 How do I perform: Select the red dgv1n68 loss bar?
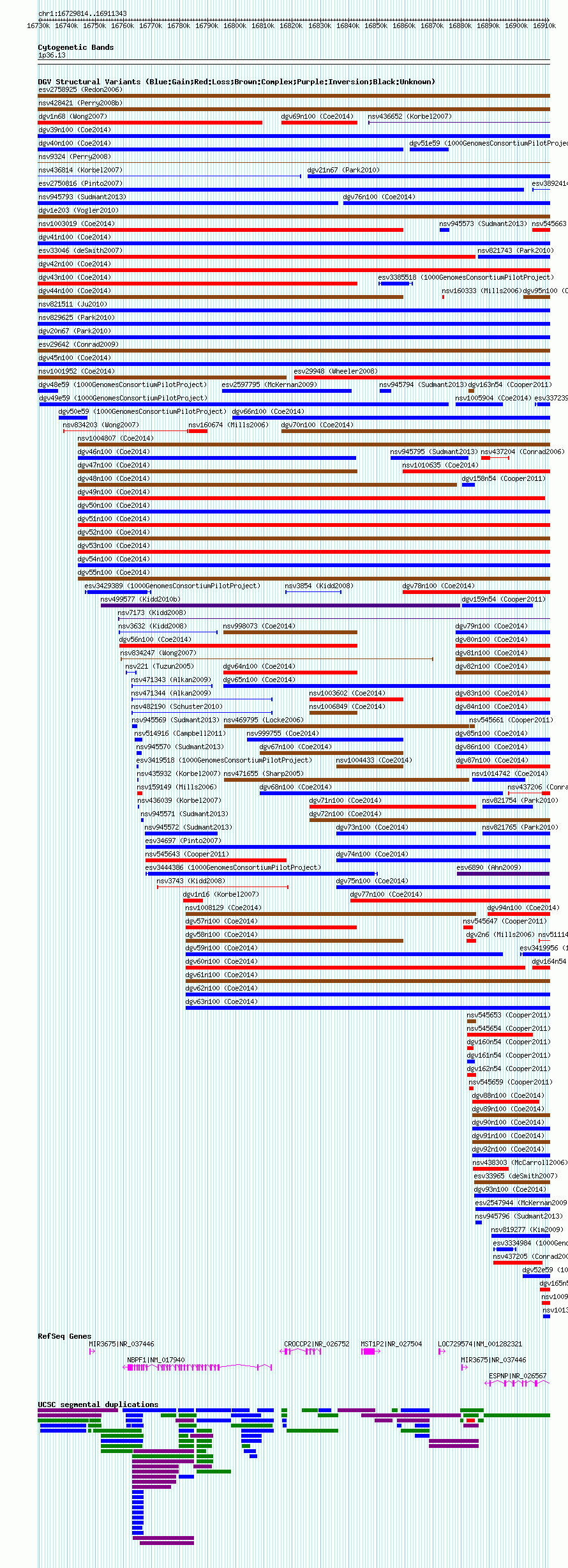click(150, 123)
